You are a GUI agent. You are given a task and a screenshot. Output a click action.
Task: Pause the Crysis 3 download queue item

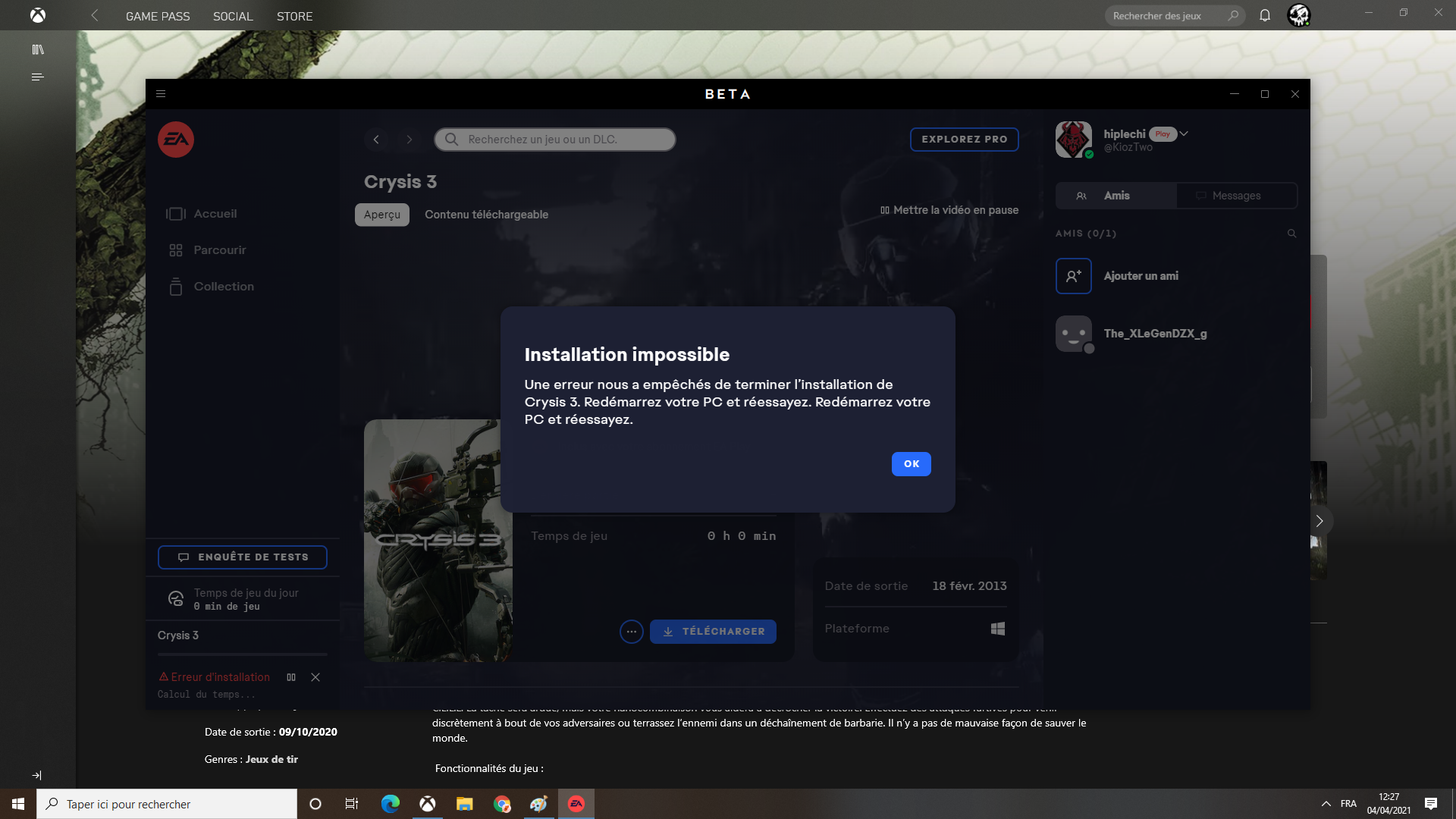(x=291, y=677)
